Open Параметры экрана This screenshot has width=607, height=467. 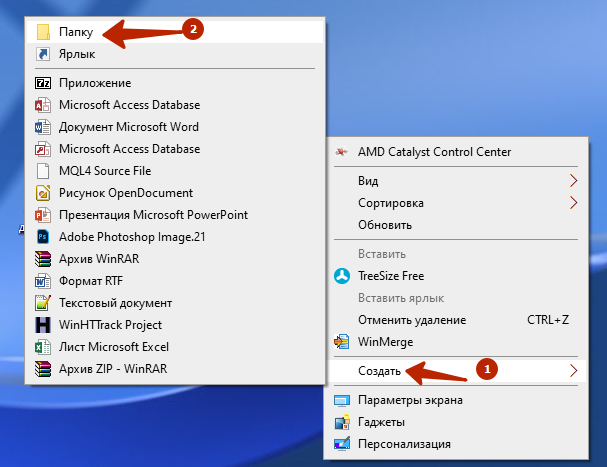click(x=456, y=400)
